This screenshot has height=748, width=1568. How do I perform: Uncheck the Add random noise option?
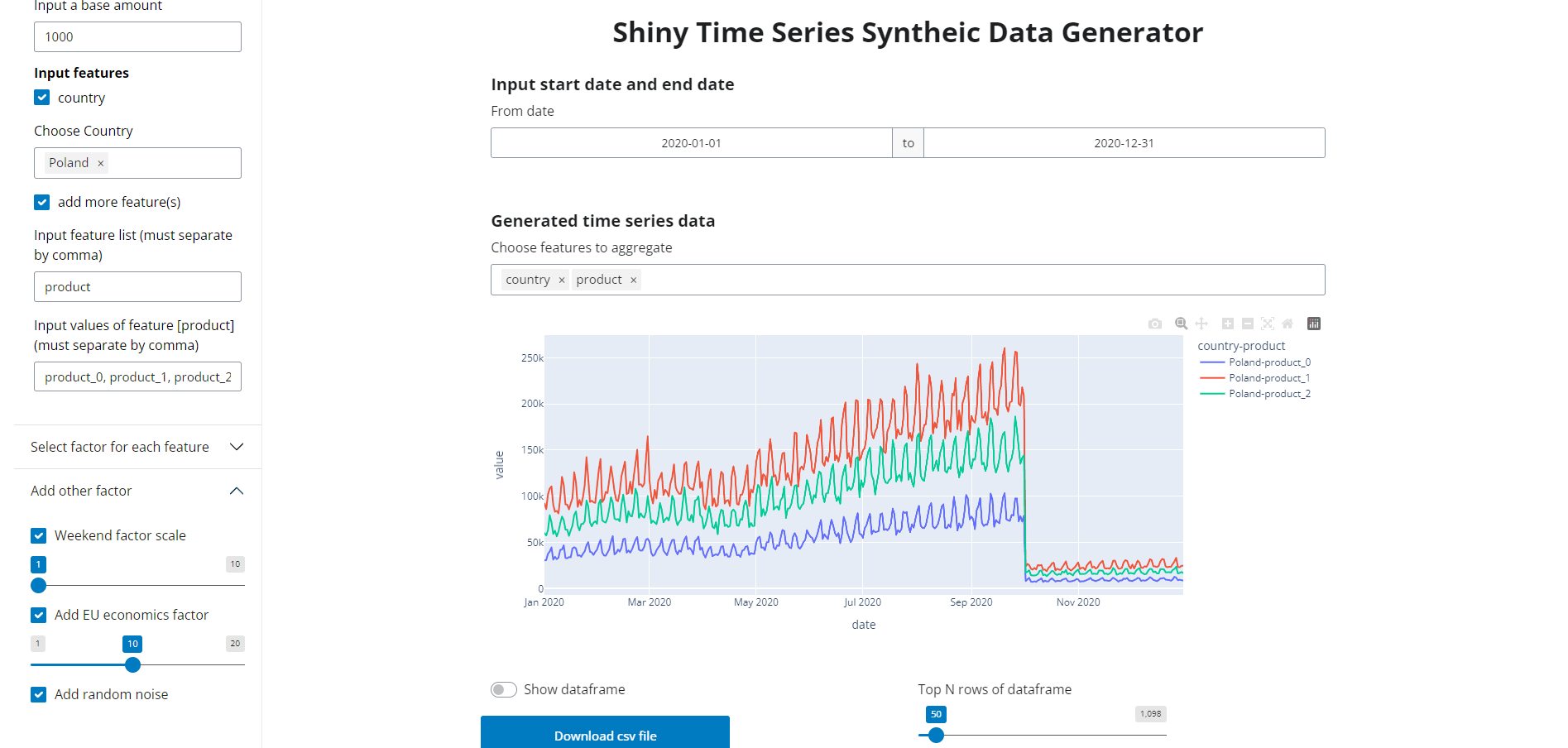[38, 694]
